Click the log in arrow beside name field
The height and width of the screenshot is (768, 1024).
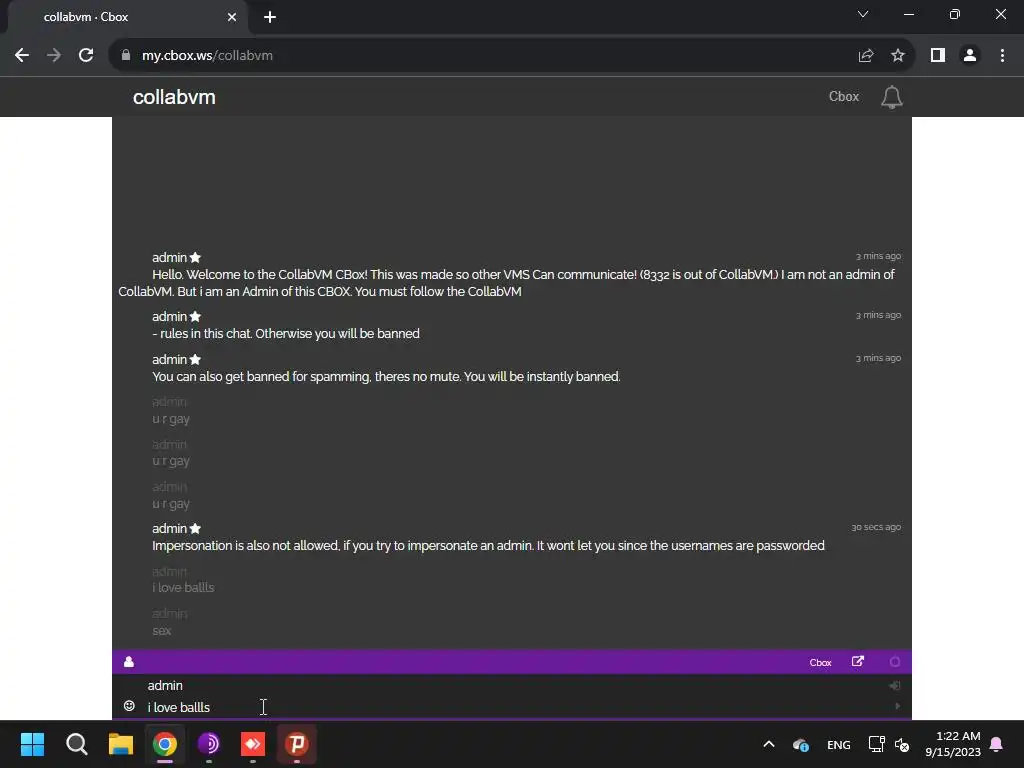tap(895, 685)
